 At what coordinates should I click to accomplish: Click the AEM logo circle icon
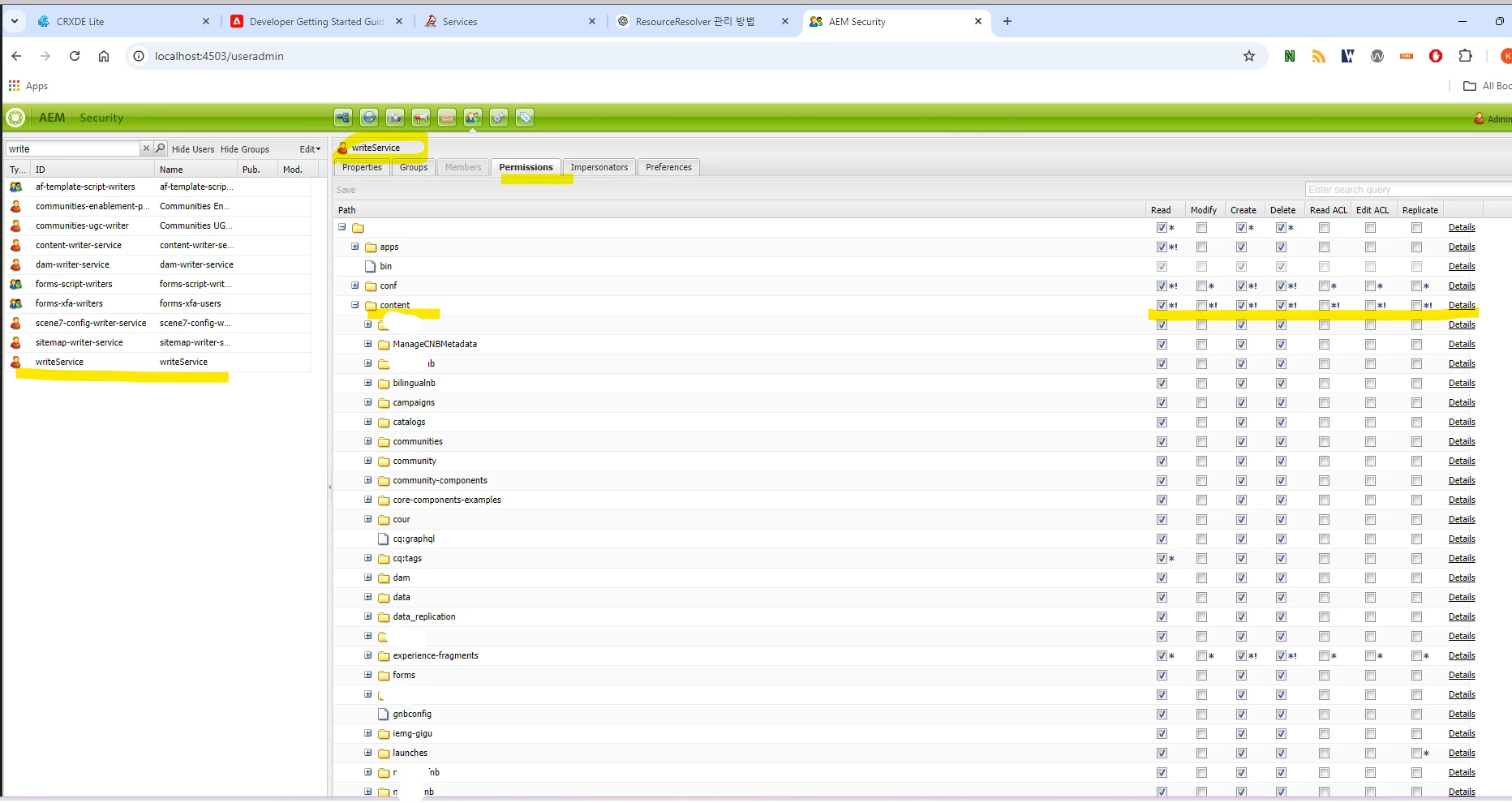click(15, 118)
